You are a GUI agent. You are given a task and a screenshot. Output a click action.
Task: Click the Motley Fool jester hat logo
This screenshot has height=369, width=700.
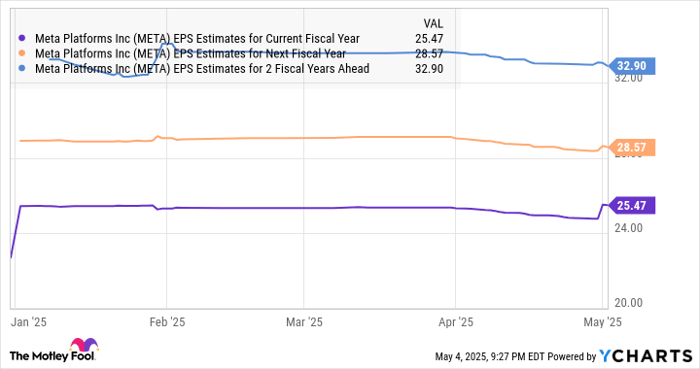(x=84, y=345)
